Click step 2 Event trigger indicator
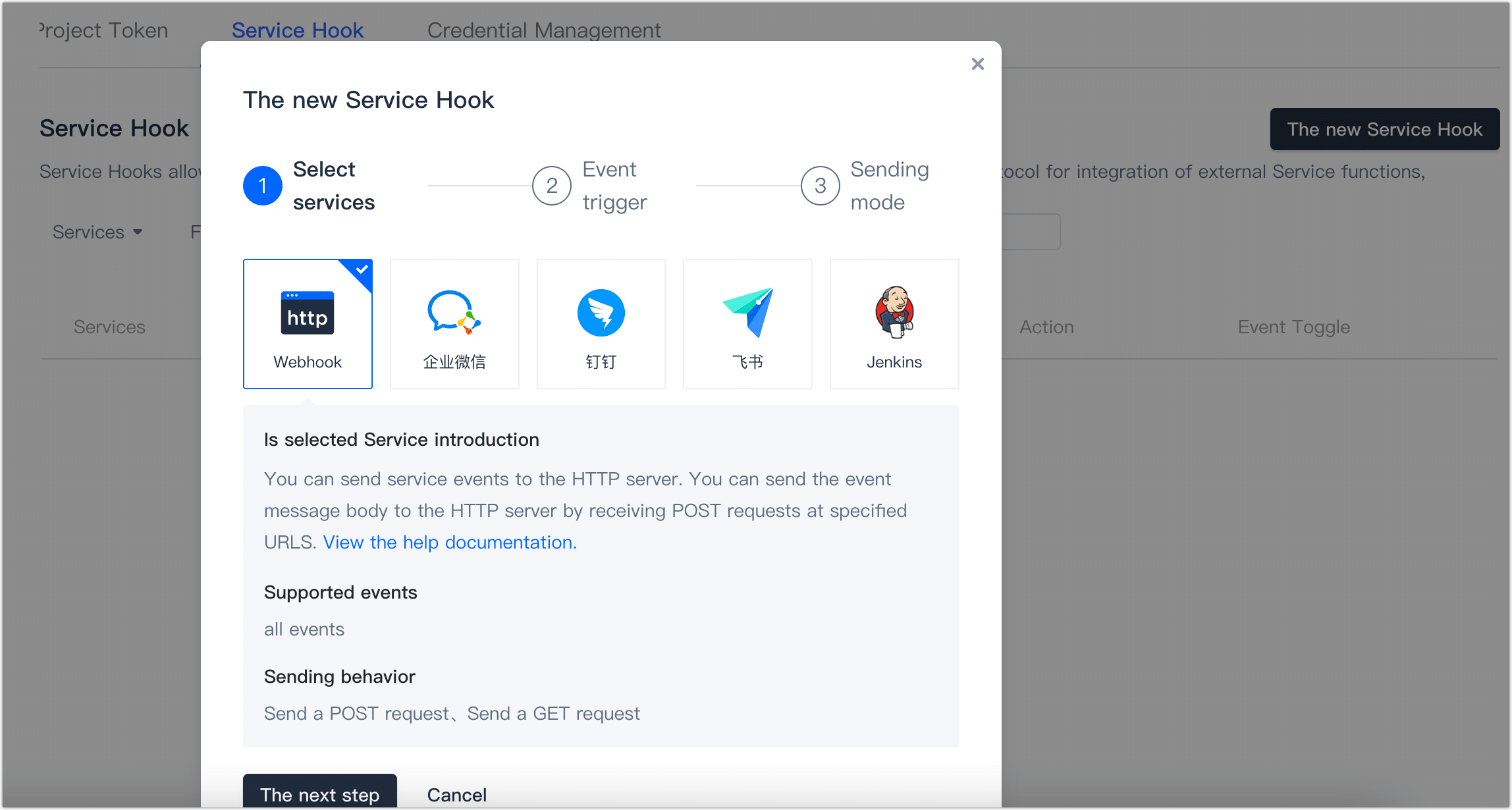Image resolution: width=1512 pixels, height=810 pixels. (x=551, y=186)
